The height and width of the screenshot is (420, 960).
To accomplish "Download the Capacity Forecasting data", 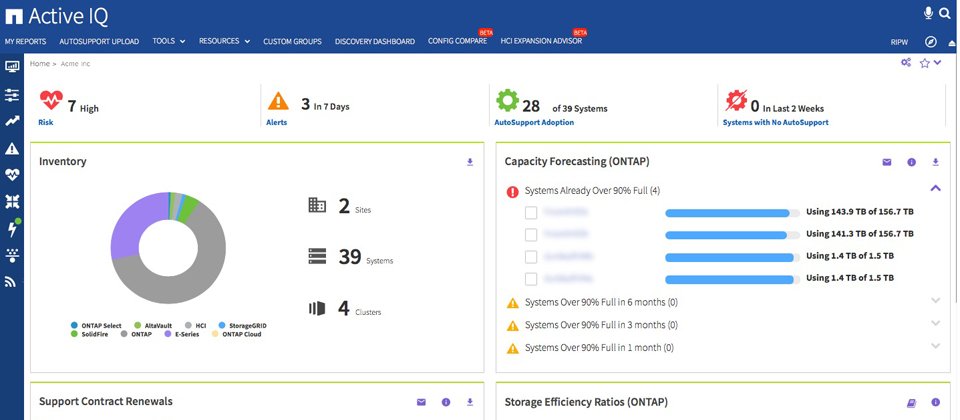I will [935, 162].
